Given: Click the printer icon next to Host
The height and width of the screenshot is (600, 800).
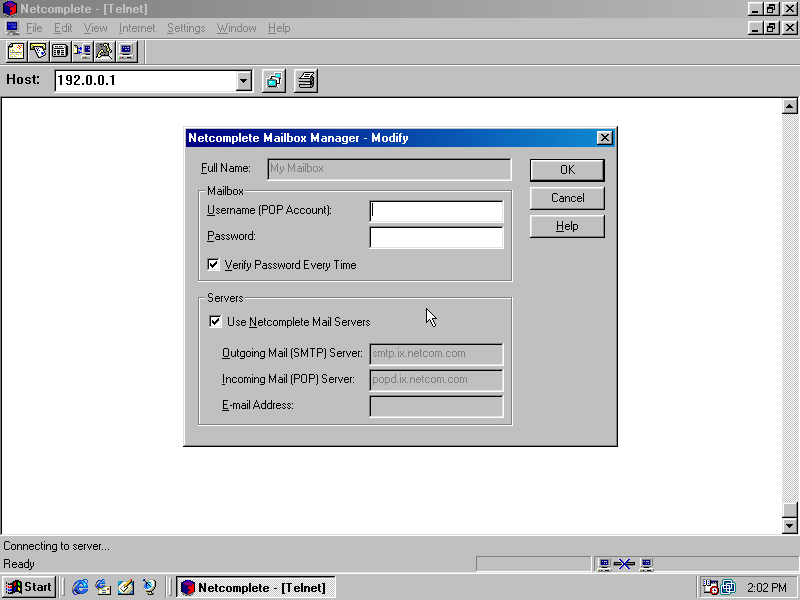Looking at the screenshot, I should click(306, 81).
